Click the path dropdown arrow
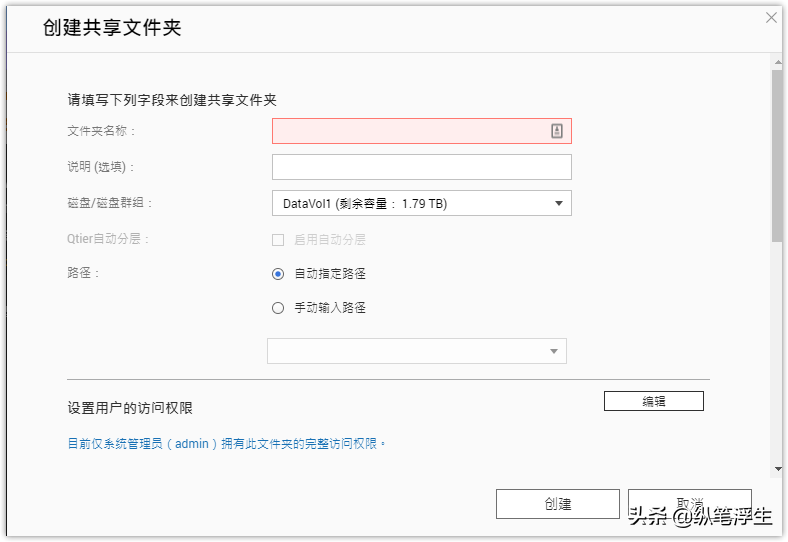 pos(554,351)
